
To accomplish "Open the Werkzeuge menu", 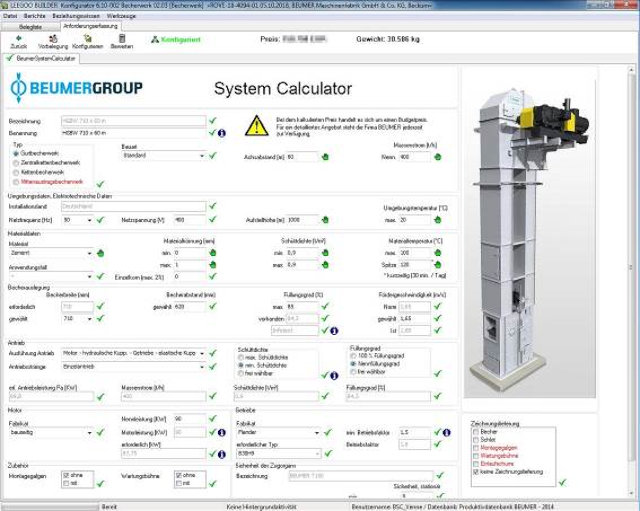I will (x=121, y=16).
